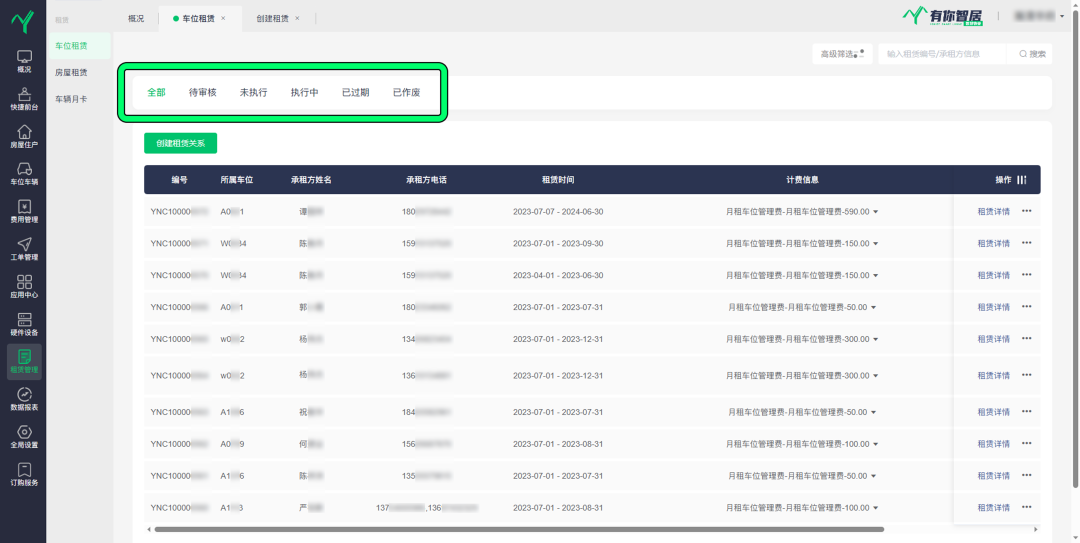
Task: View 租赁详情 for first row
Action: point(993,211)
